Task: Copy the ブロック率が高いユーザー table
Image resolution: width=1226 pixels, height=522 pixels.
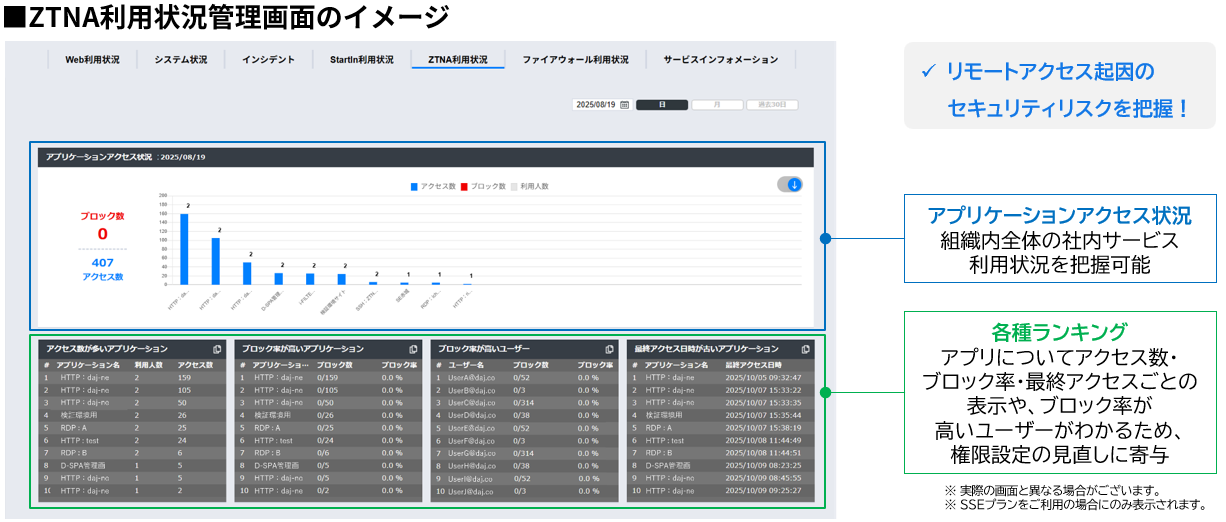Action: 609,350
